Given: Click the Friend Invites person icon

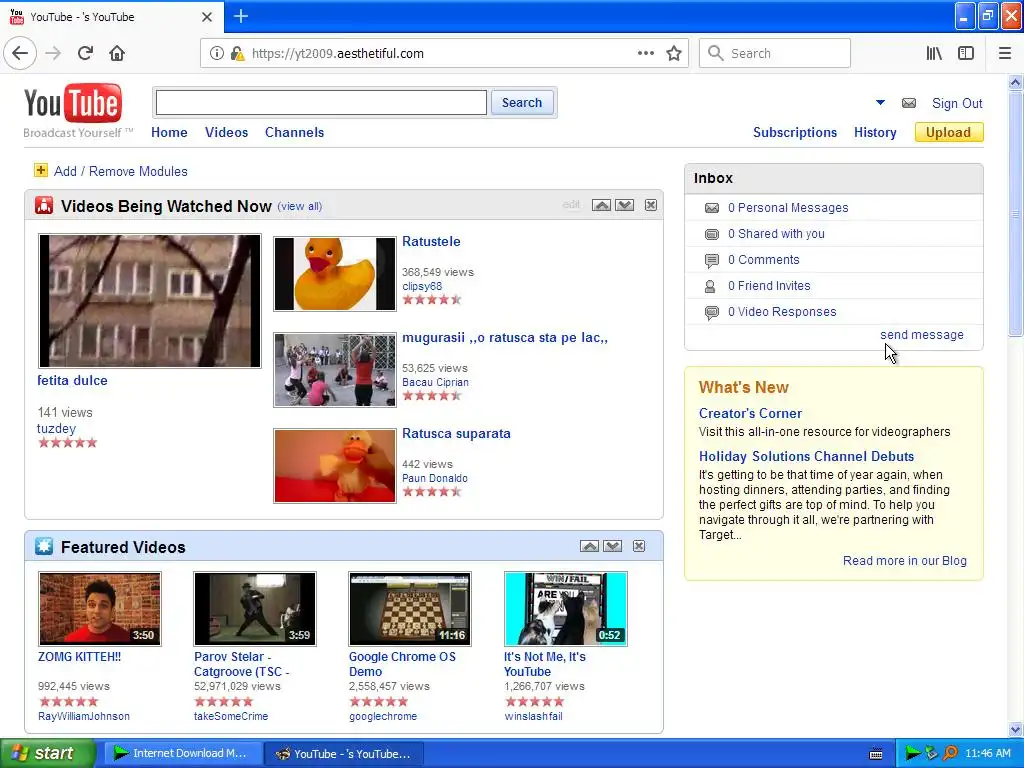Looking at the screenshot, I should pos(711,286).
